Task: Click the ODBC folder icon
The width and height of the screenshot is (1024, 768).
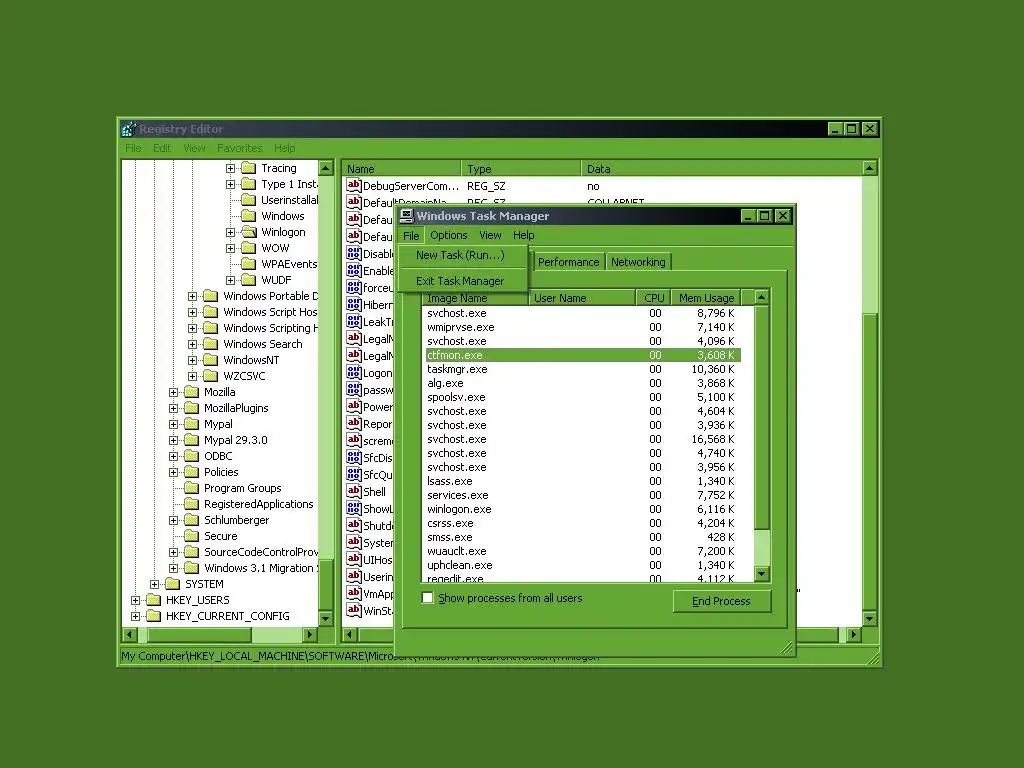Action: coord(191,456)
